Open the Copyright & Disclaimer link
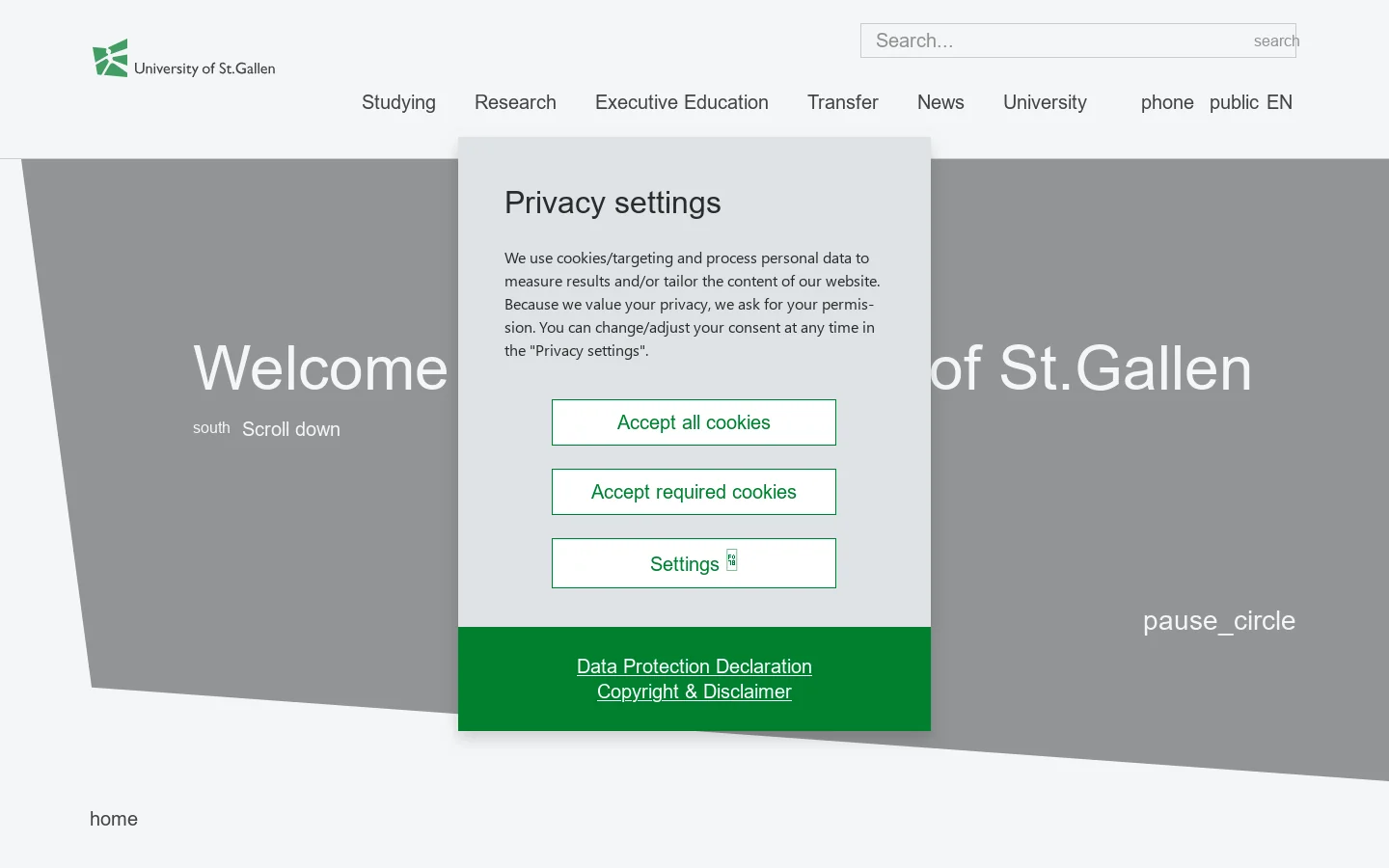1389x868 pixels. coord(694,692)
